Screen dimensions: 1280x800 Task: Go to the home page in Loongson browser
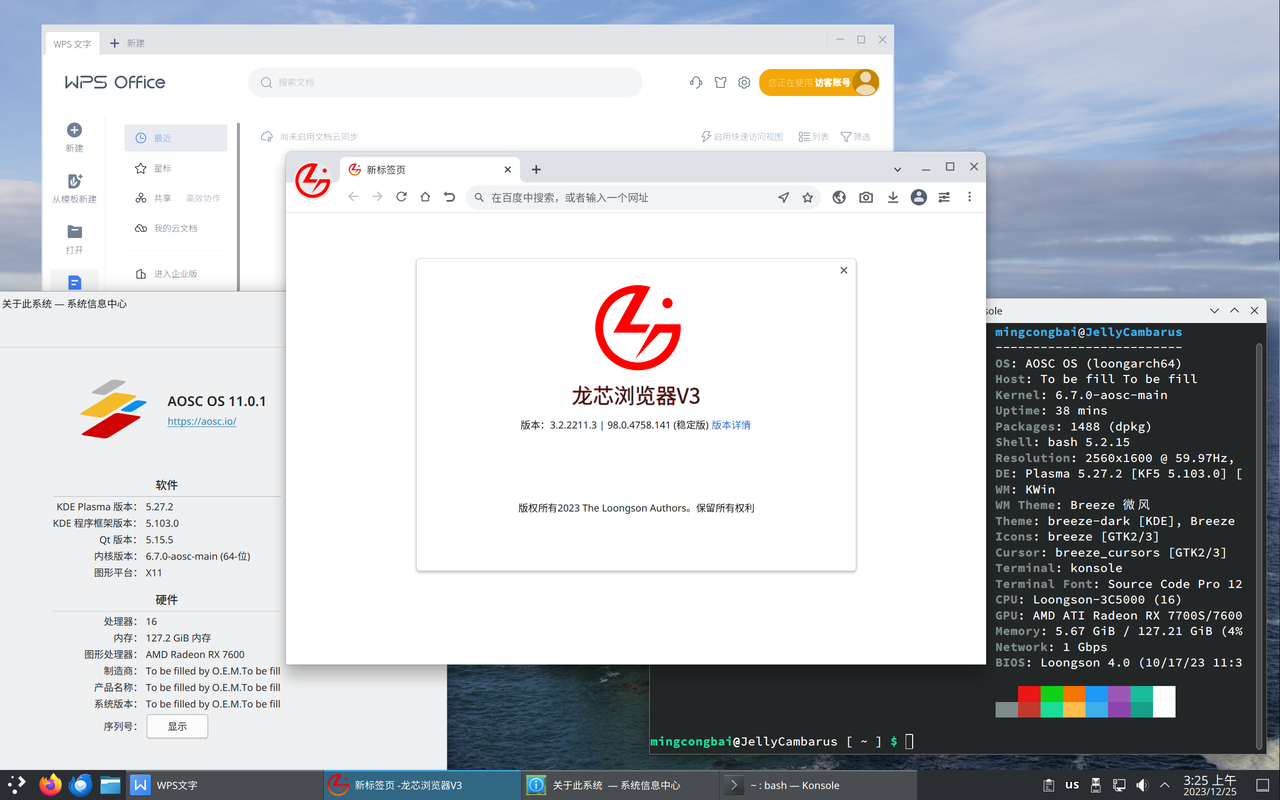(x=425, y=197)
